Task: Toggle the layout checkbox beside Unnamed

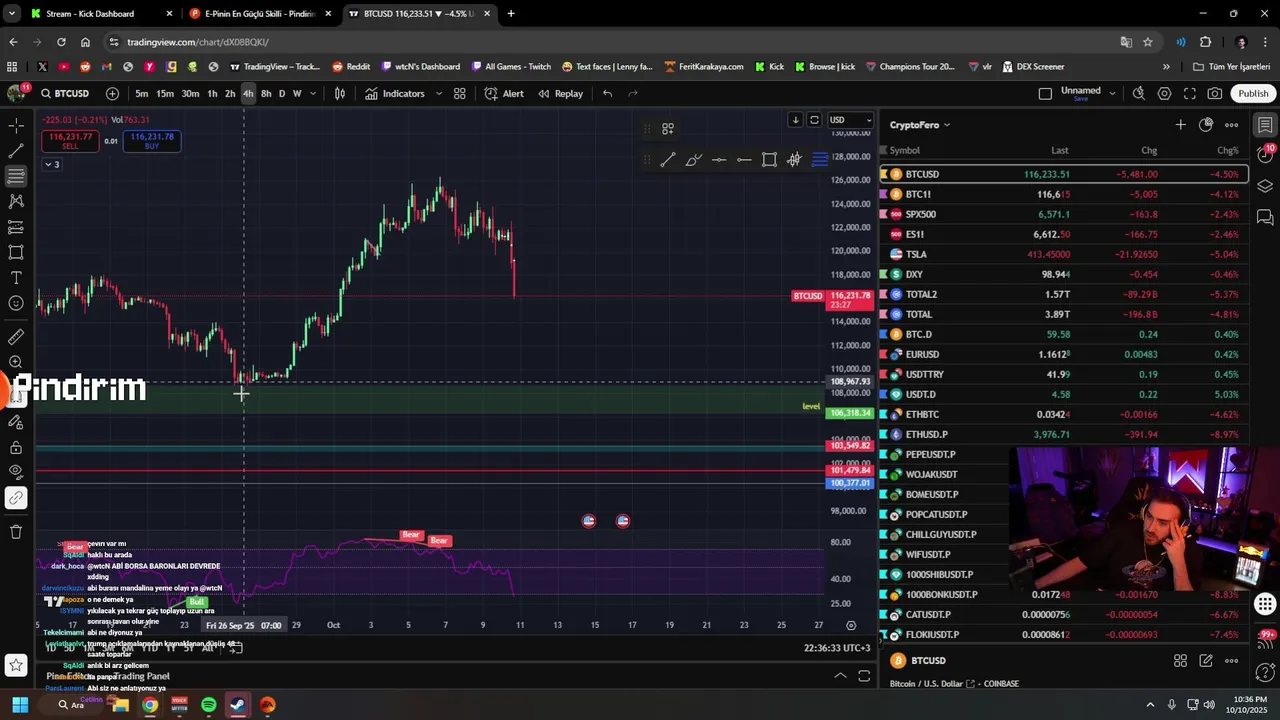Action: (1045, 93)
